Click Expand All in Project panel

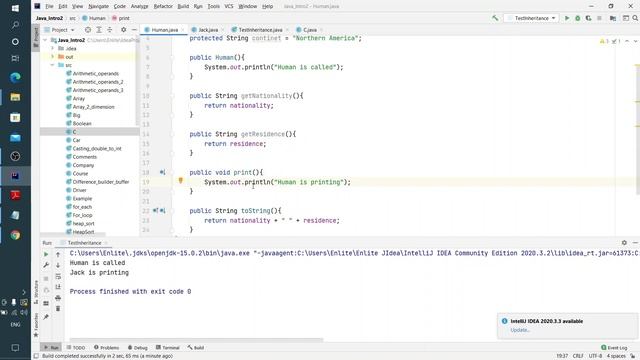tap(99, 30)
